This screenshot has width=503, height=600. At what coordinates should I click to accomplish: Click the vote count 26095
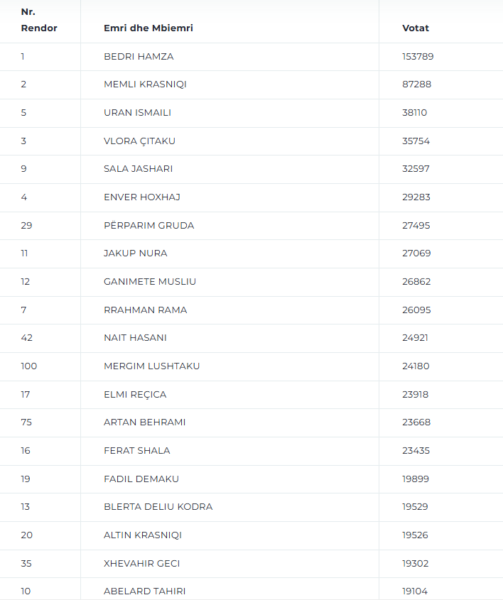pyautogui.click(x=416, y=310)
